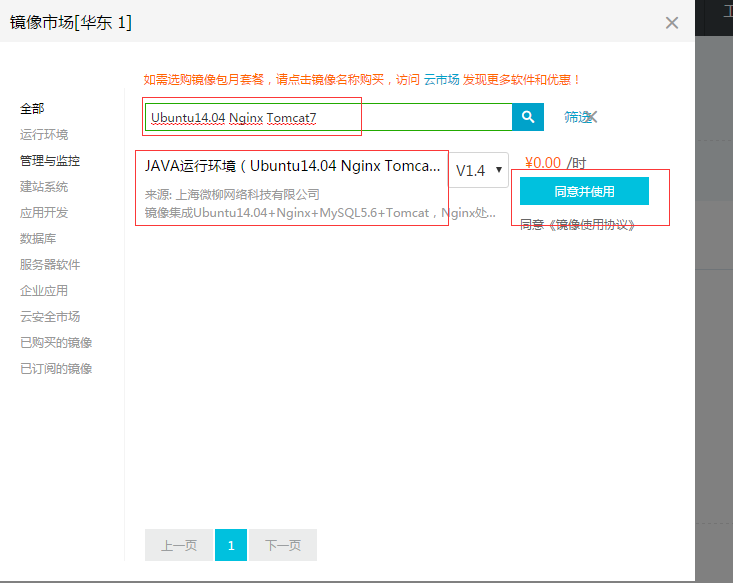Select the 建站系统 category
This screenshot has height=583, width=733.
coord(44,187)
